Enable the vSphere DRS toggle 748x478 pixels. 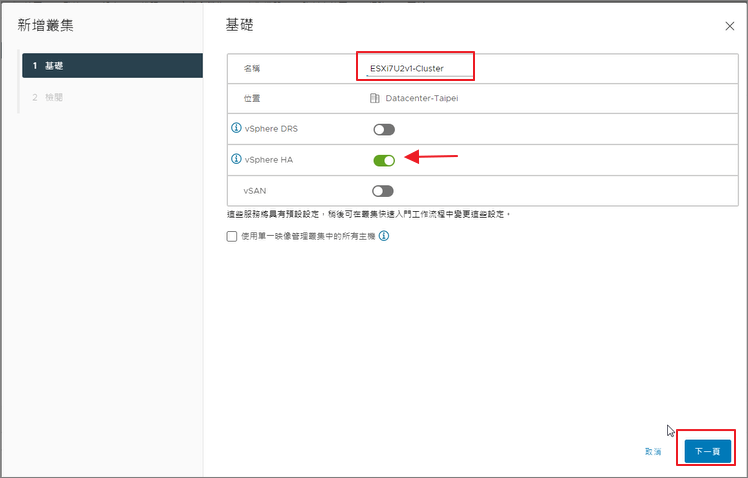pos(384,129)
